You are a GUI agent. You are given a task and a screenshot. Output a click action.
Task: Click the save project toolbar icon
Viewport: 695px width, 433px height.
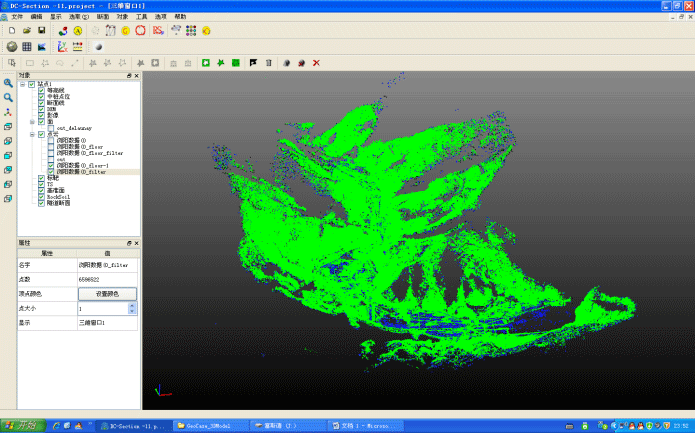click(42, 31)
